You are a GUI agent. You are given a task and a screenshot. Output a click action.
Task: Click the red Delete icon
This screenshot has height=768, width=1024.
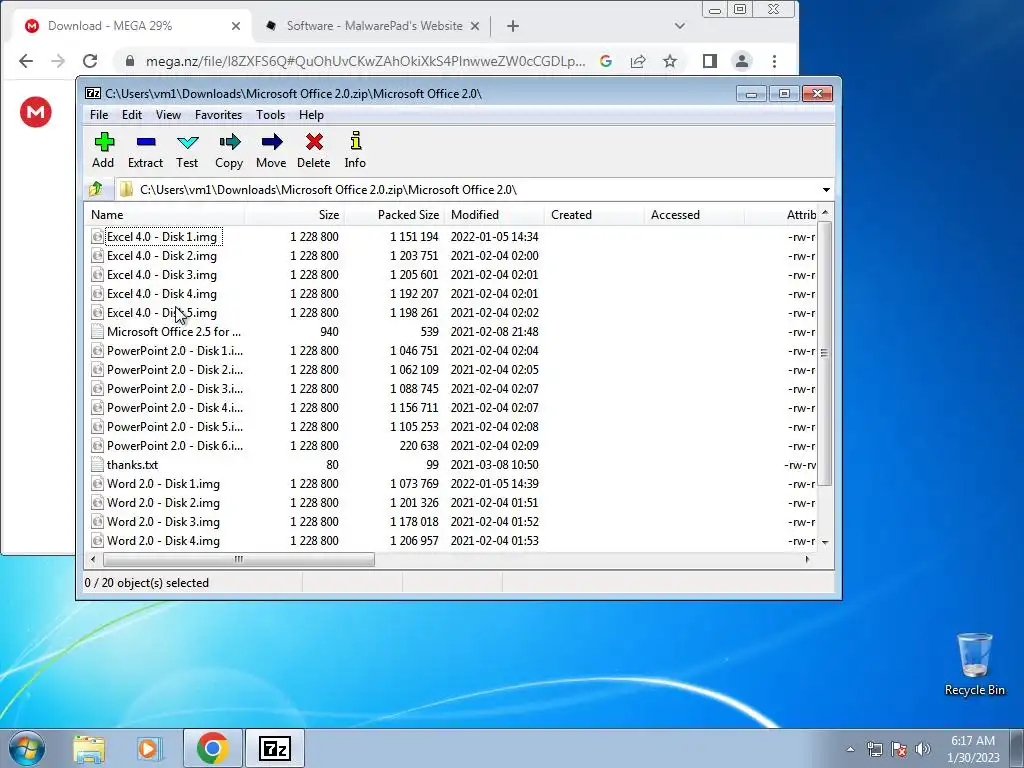(x=314, y=142)
